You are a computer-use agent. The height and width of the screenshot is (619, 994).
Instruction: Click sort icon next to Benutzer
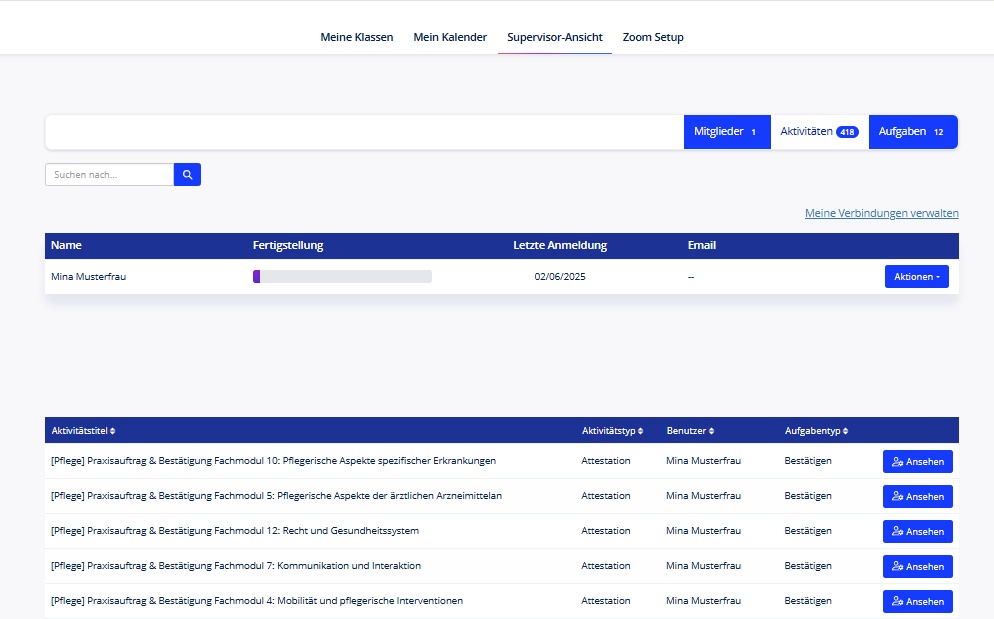point(713,431)
